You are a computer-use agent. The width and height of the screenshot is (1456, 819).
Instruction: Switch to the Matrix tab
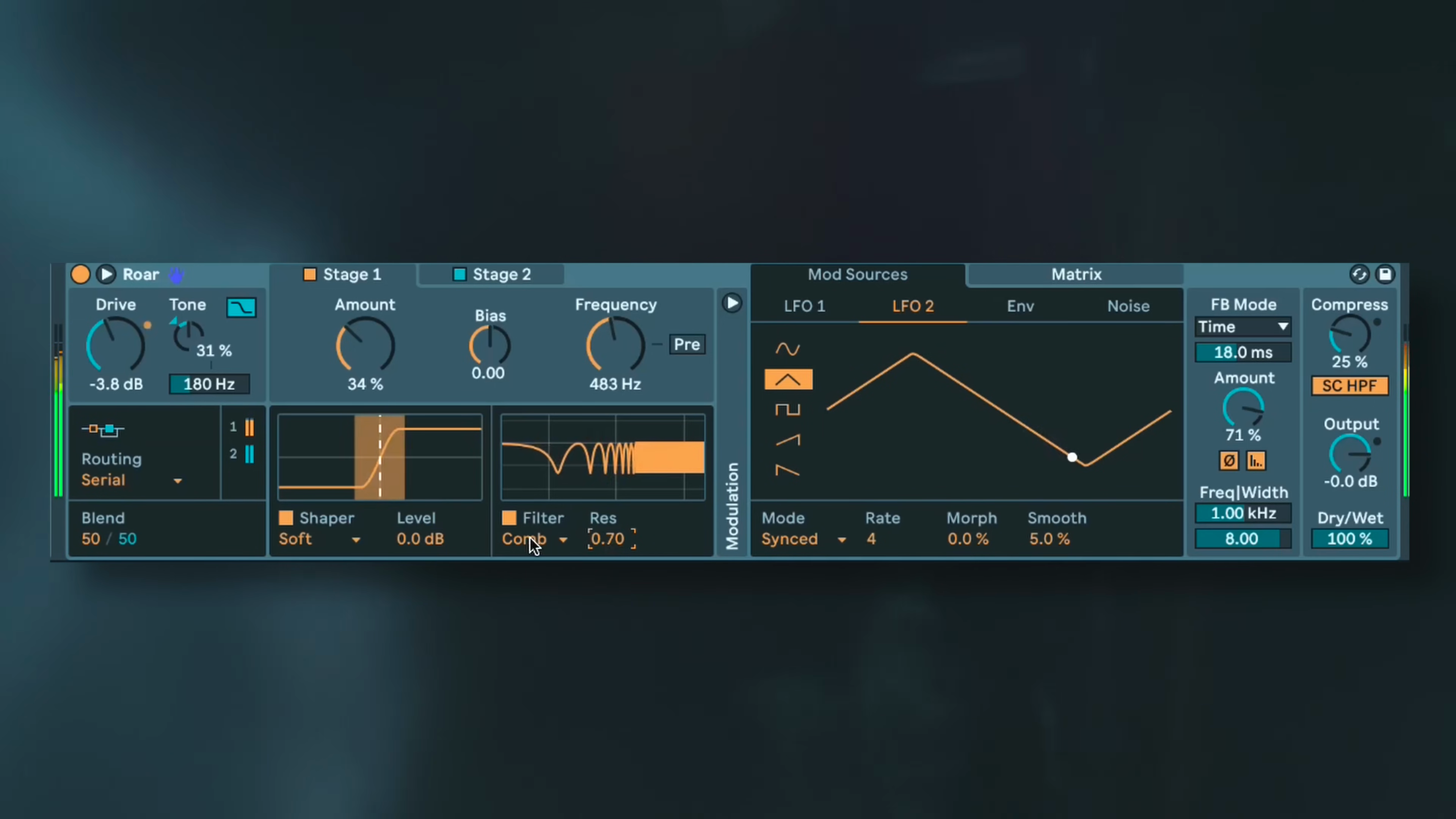[x=1076, y=275]
